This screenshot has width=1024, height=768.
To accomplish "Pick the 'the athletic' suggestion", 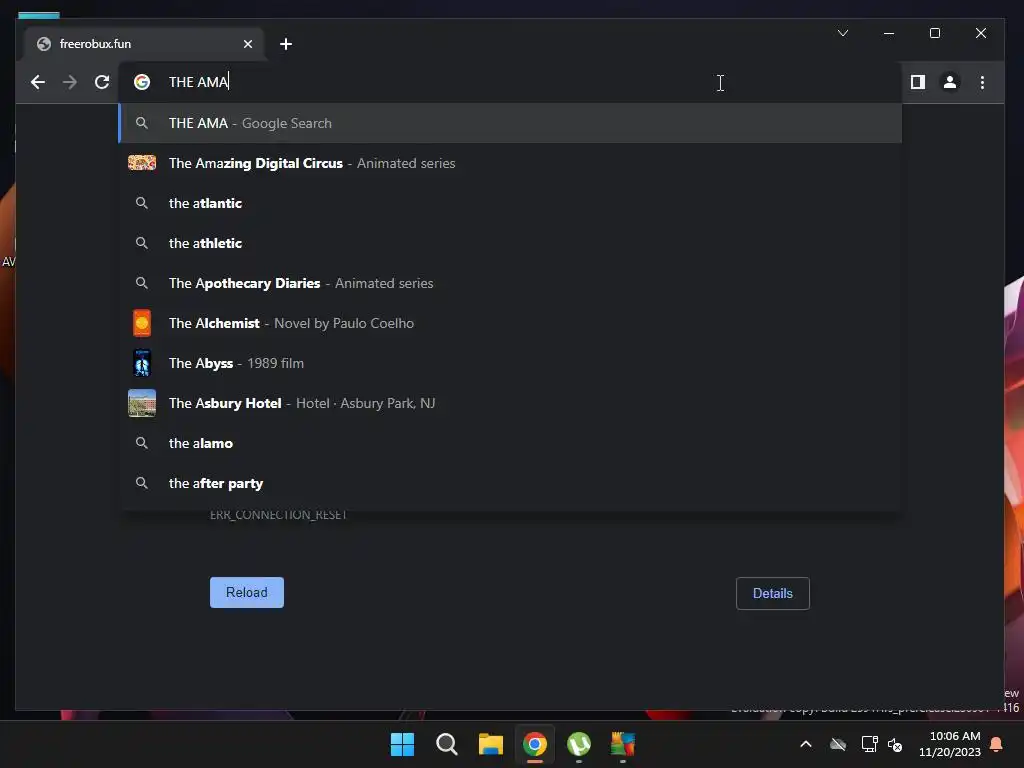I will (x=510, y=243).
